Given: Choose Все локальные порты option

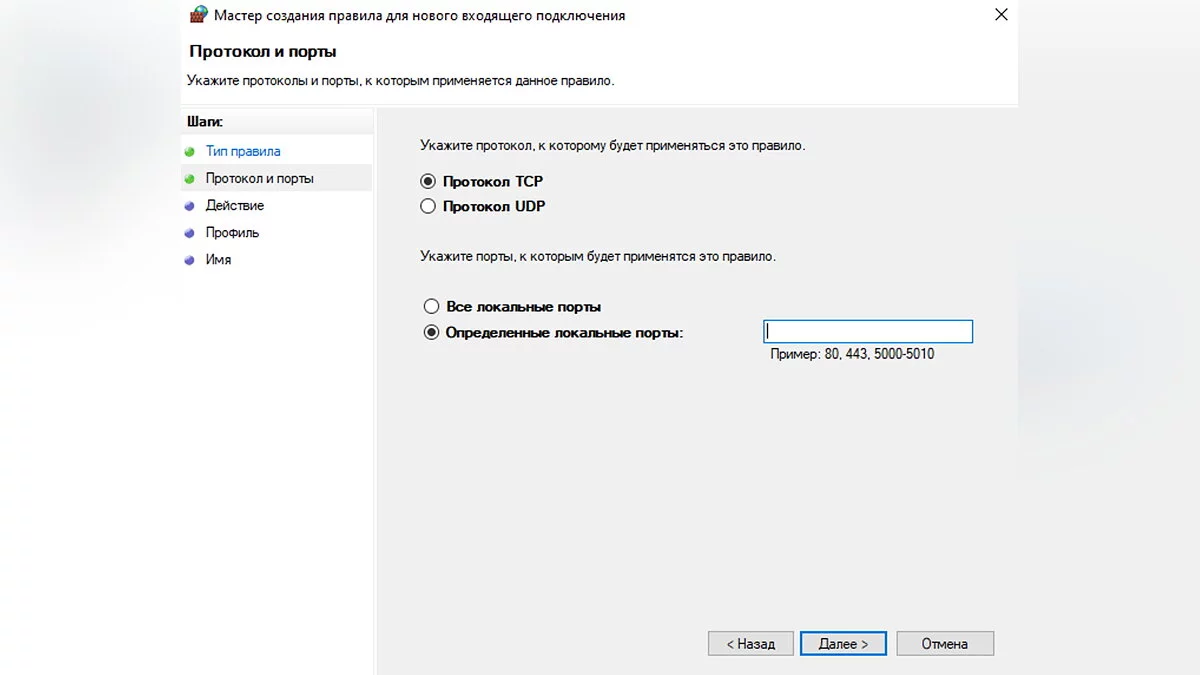Looking at the screenshot, I should pyautogui.click(x=431, y=307).
